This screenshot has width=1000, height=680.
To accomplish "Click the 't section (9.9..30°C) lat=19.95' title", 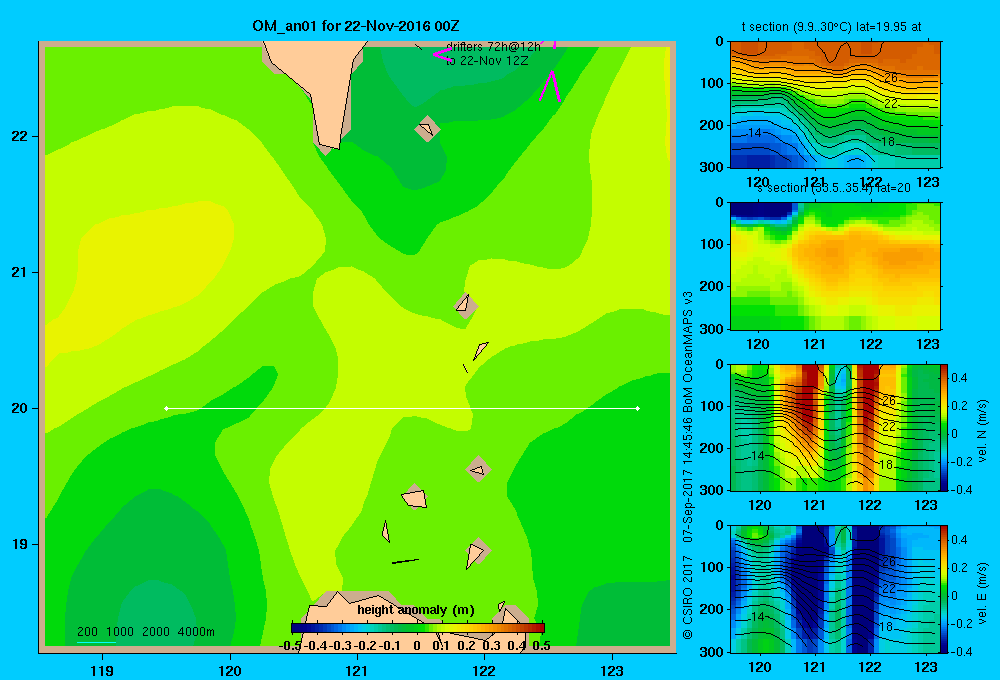I will point(831,27).
